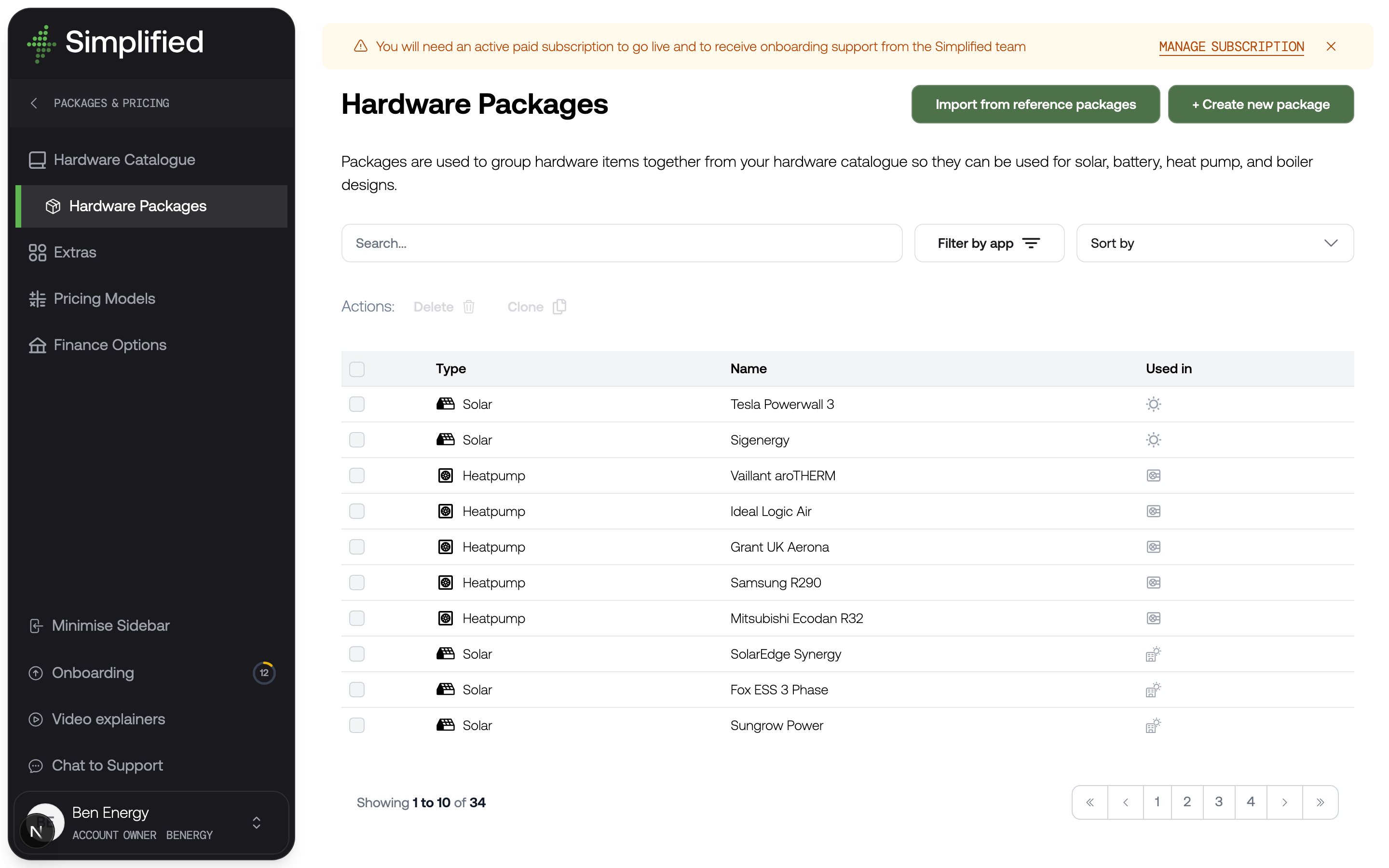This screenshot has width=1389, height=868.
Task: Expand the Ben Energy account switcher
Action: (x=257, y=823)
